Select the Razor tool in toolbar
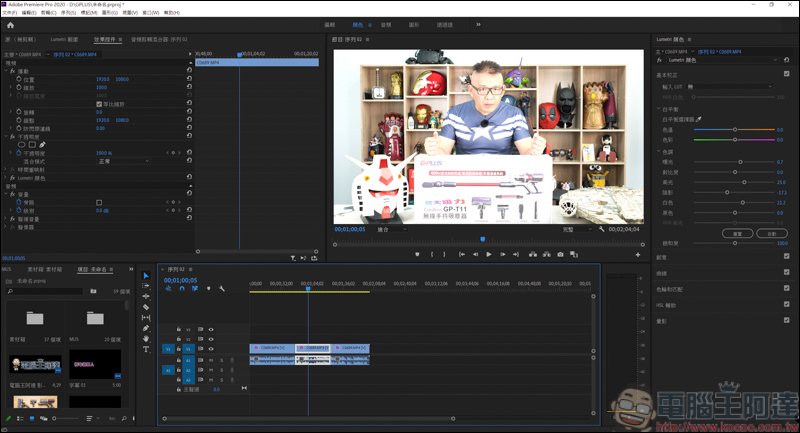The width and height of the screenshot is (800, 433). (146, 307)
